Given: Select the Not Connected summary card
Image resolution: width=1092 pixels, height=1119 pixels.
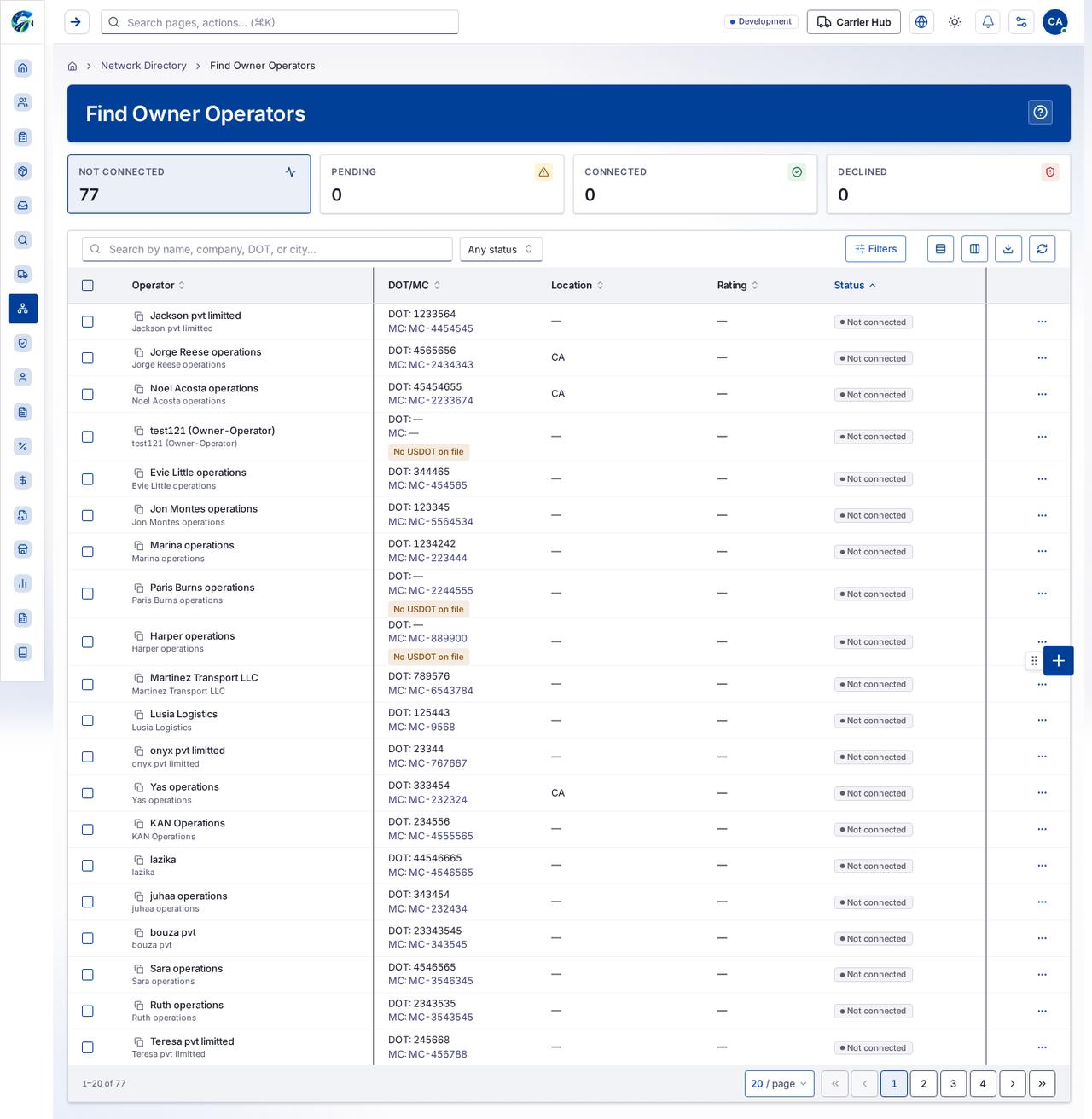Looking at the screenshot, I should [x=189, y=184].
